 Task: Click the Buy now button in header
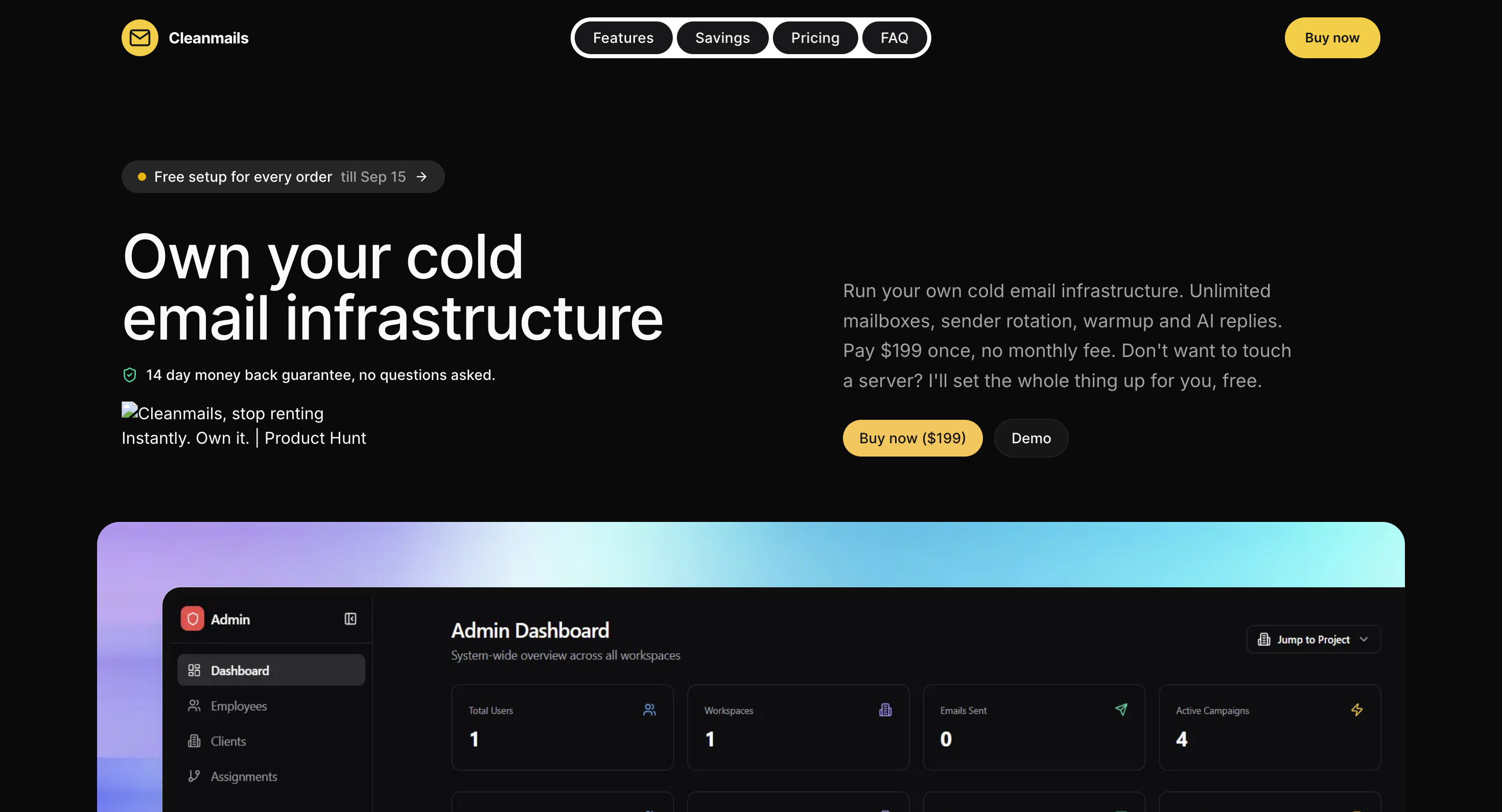1332,38
